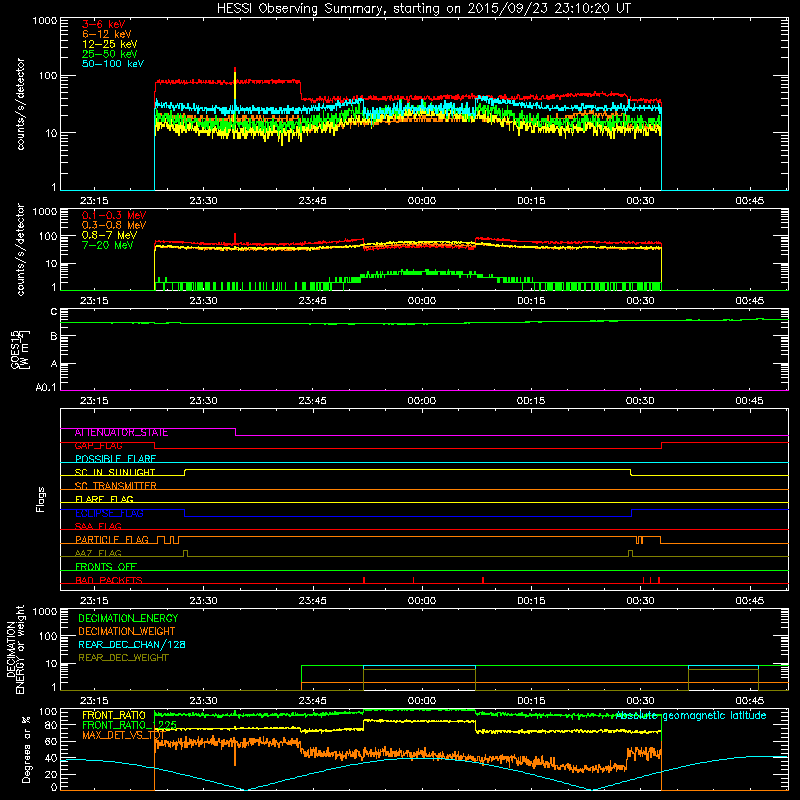Select the 25-50 keV legend label
This screenshot has height=800, width=800.
(110, 54)
